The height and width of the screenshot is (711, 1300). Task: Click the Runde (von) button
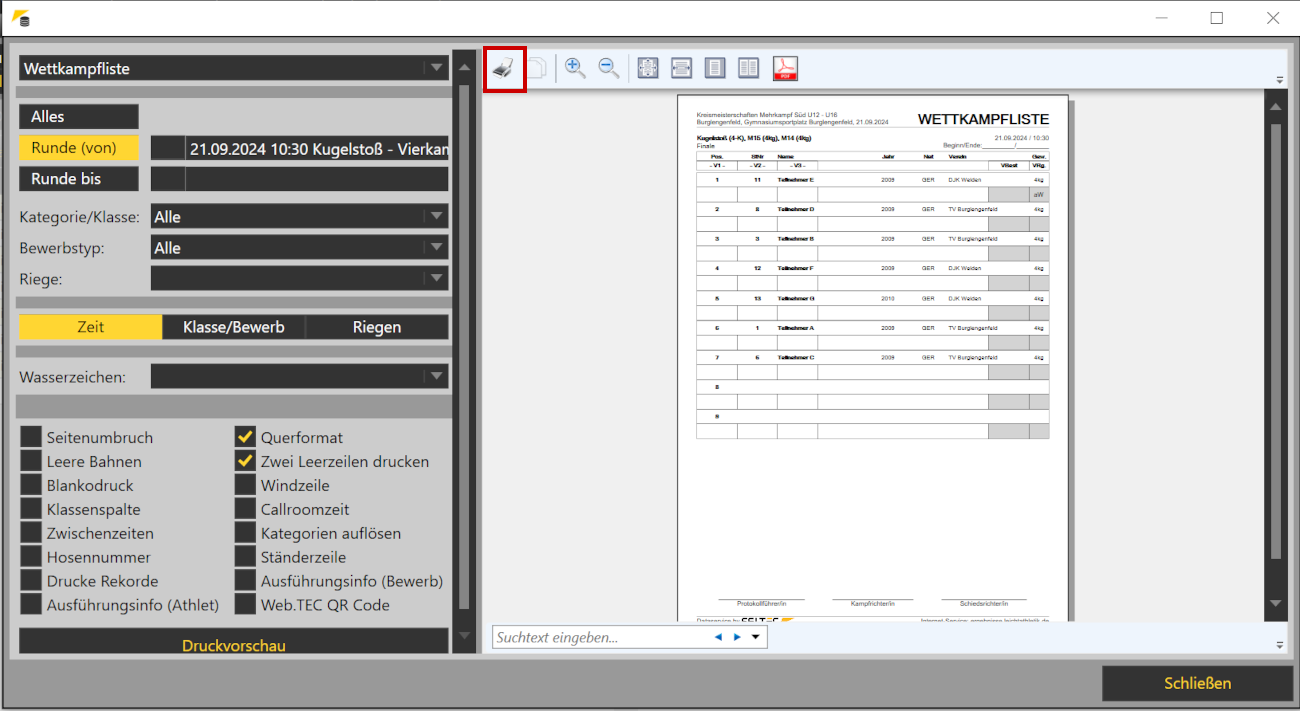79,148
